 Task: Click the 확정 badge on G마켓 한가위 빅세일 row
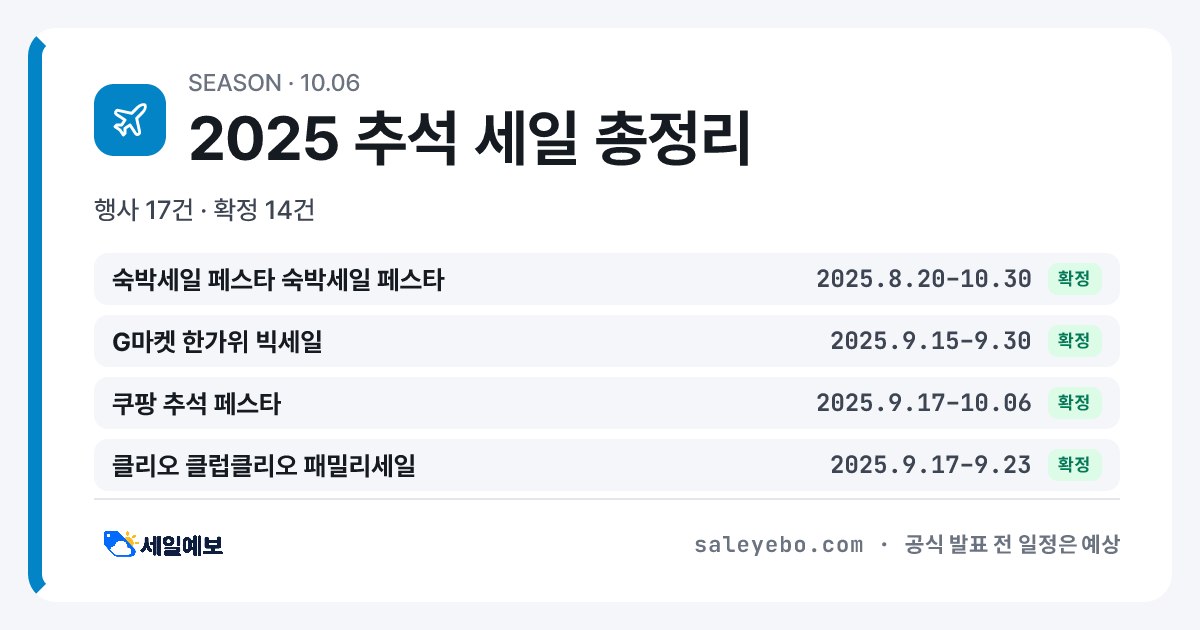[1074, 341]
